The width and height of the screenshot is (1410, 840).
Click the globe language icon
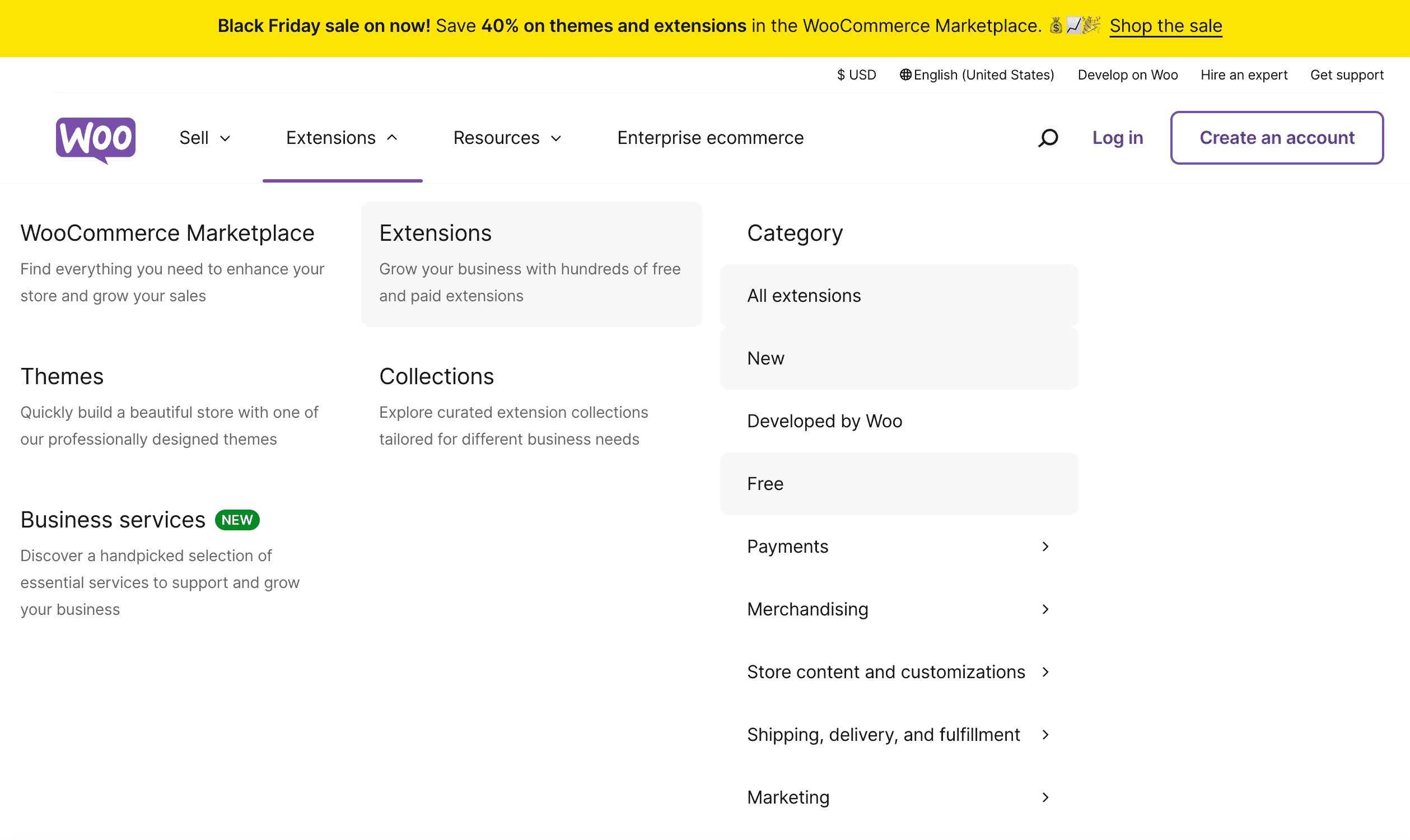905,74
